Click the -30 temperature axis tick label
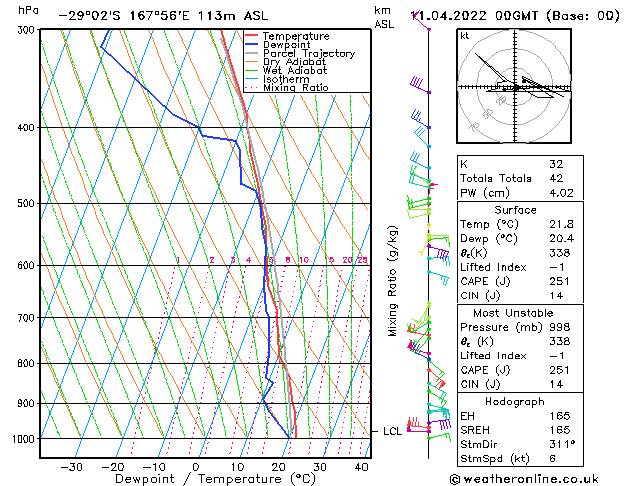Viewport: 629px width, 486px height. [x=71, y=467]
